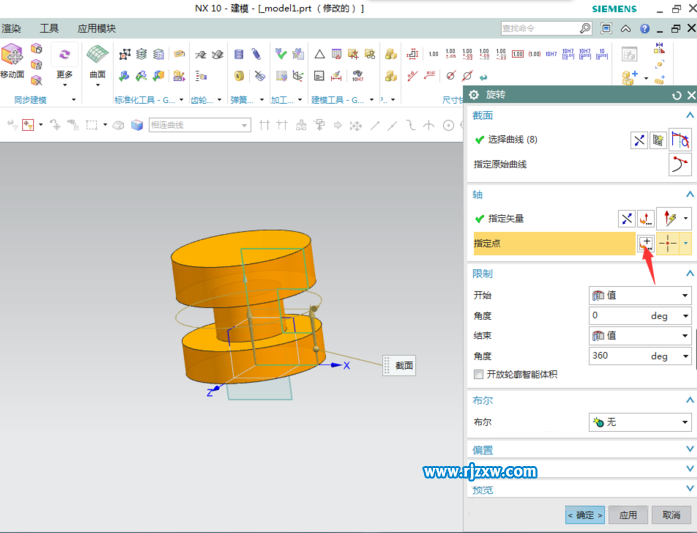The width and height of the screenshot is (697, 533).
Task: Open the 应用模块 tab
Action: pyautogui.click(x=97, y=29)
